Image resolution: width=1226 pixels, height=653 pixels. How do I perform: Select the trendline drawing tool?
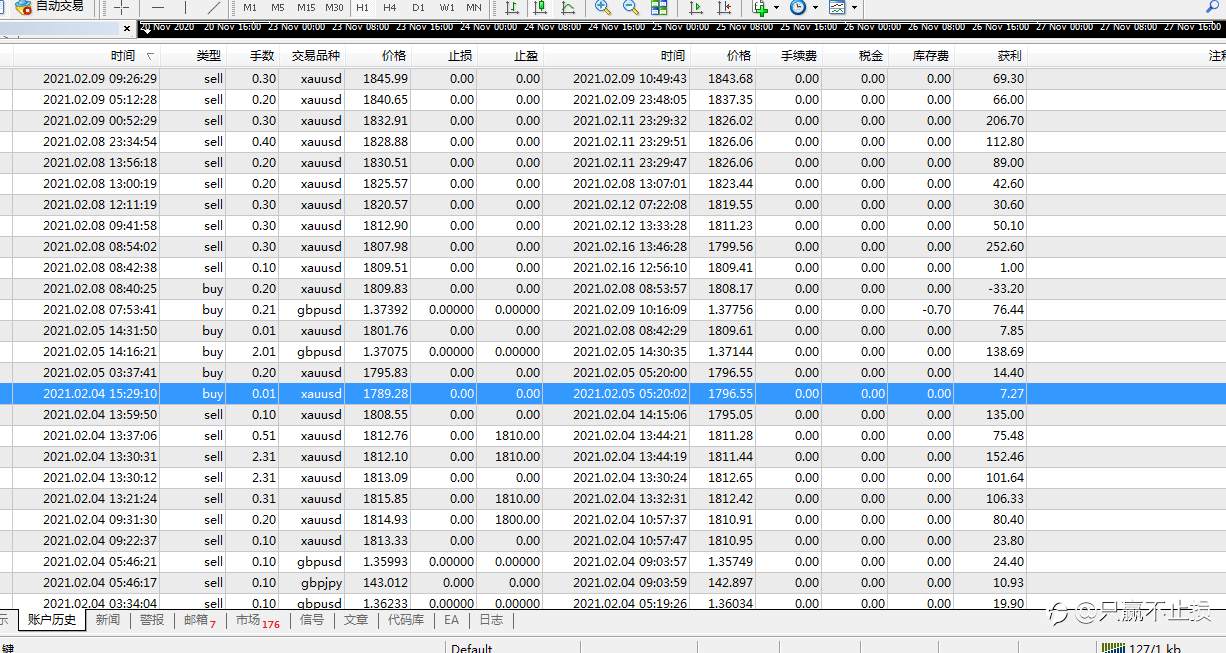[x=213, y=7]
